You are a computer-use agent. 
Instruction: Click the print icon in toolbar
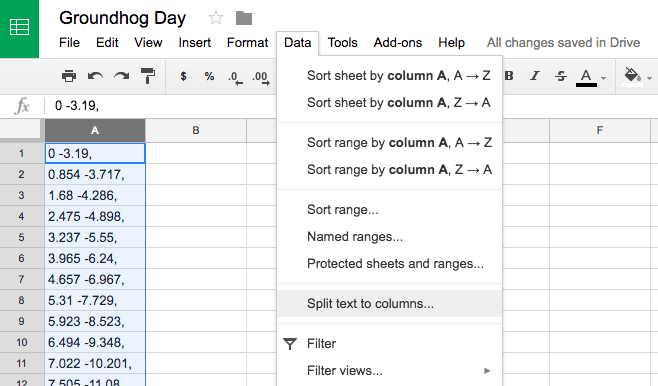(x=69, y=76)
